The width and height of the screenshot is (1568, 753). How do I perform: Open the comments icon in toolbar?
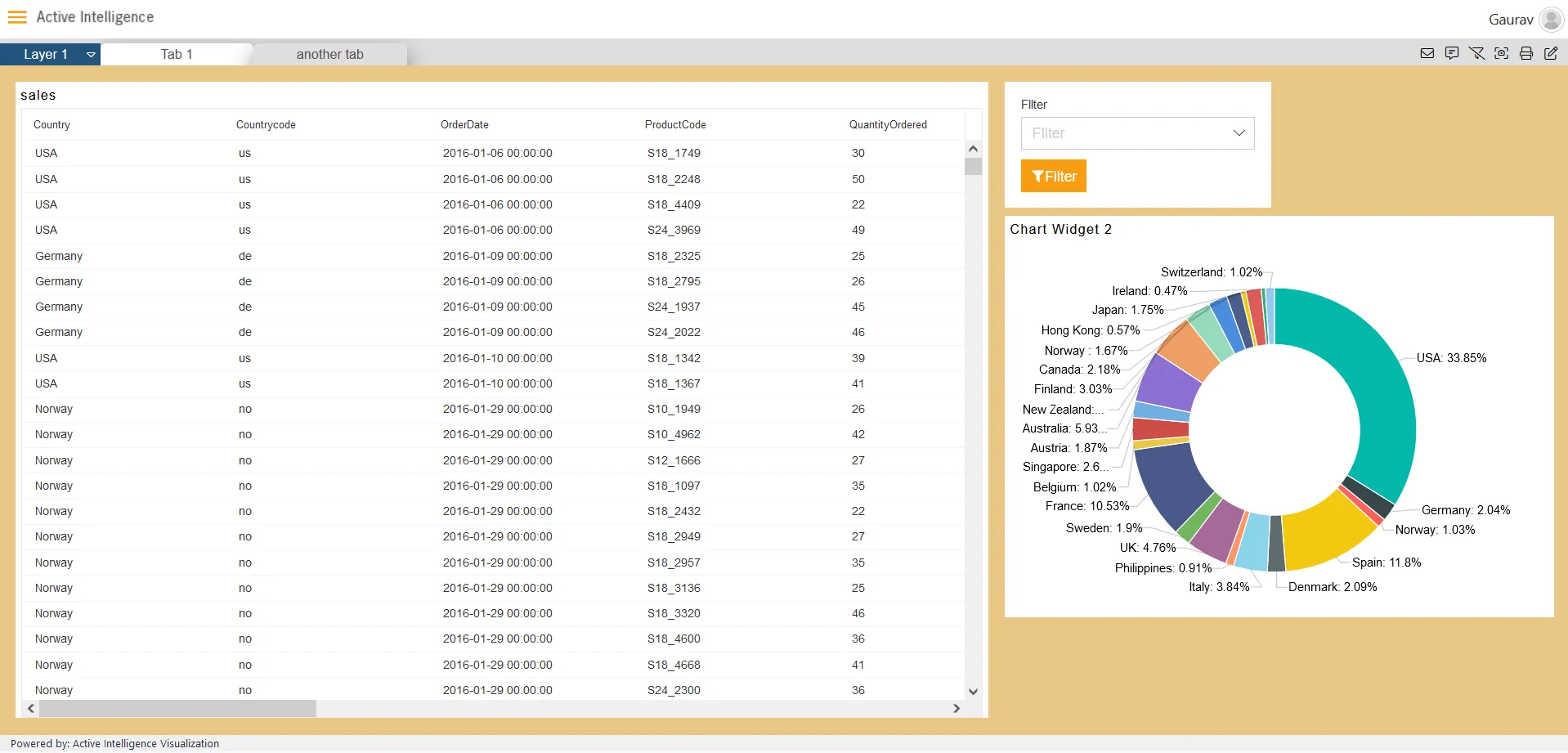click(1451, 54)
